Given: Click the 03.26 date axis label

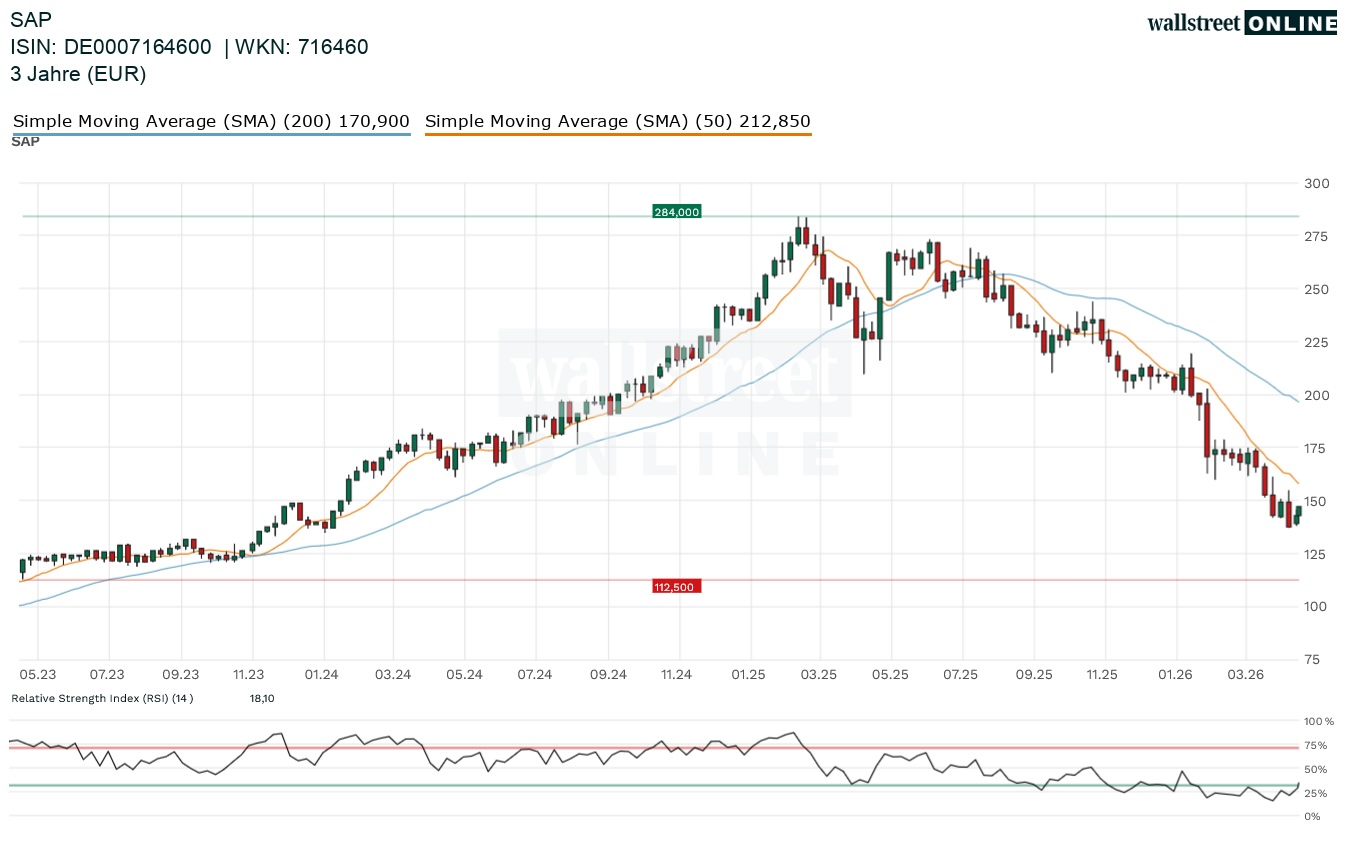Looking at the screenshot, I should [1245, 675].
